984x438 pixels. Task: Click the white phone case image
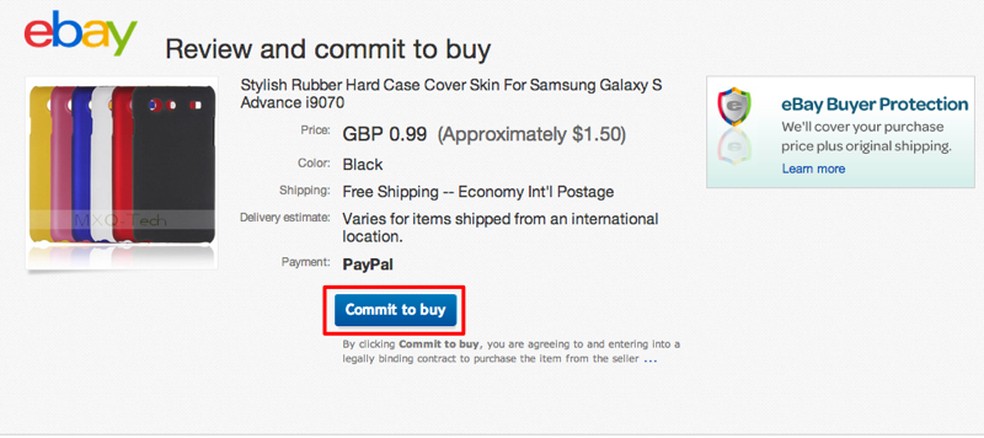click(101, 165)
